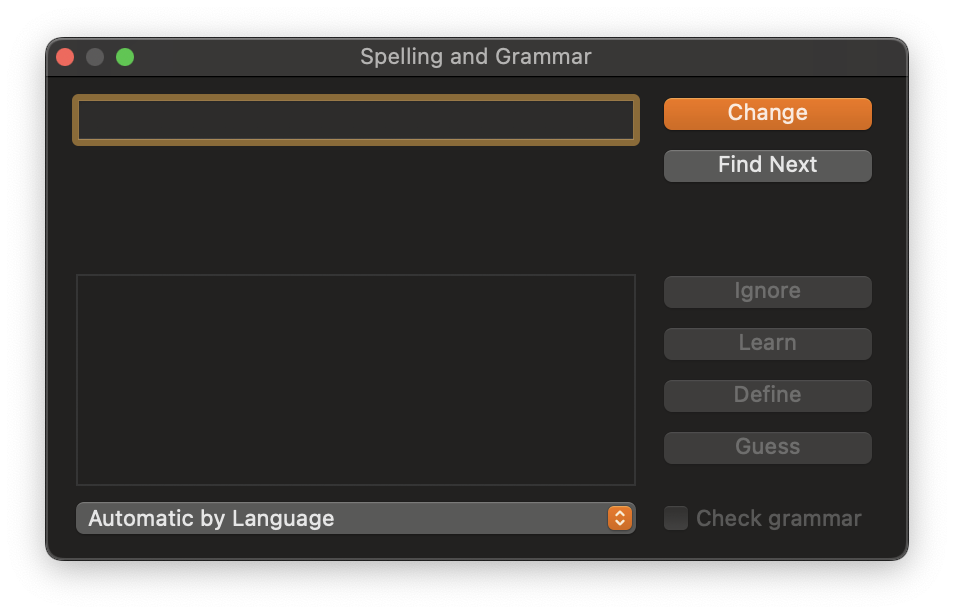Close the Spelling and Grammar window
Viewport: 954px width, 614px height.
(65, 57)
